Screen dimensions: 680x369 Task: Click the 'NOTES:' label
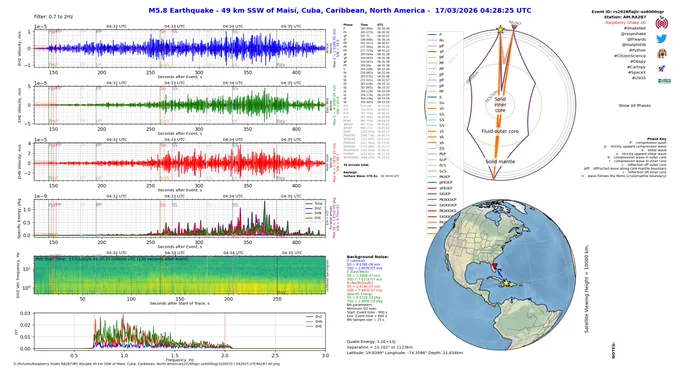(x=614, y=350)
